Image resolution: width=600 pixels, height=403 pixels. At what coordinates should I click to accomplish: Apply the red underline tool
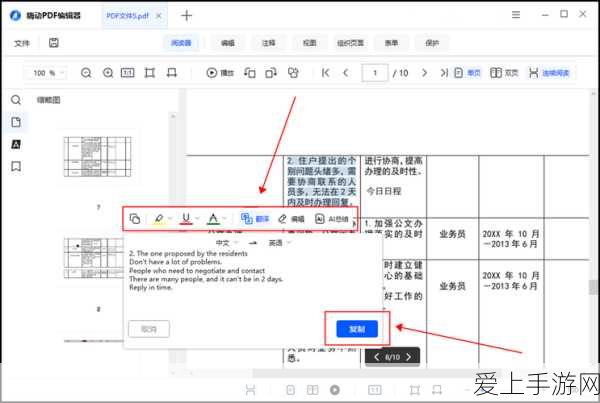186,219
